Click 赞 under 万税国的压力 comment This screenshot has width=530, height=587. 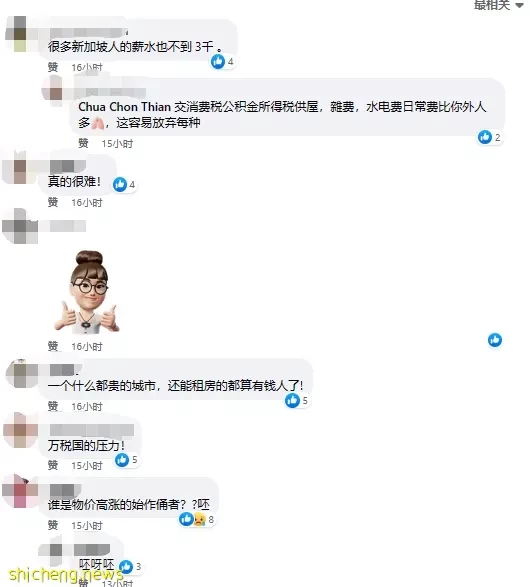point(53,465)
